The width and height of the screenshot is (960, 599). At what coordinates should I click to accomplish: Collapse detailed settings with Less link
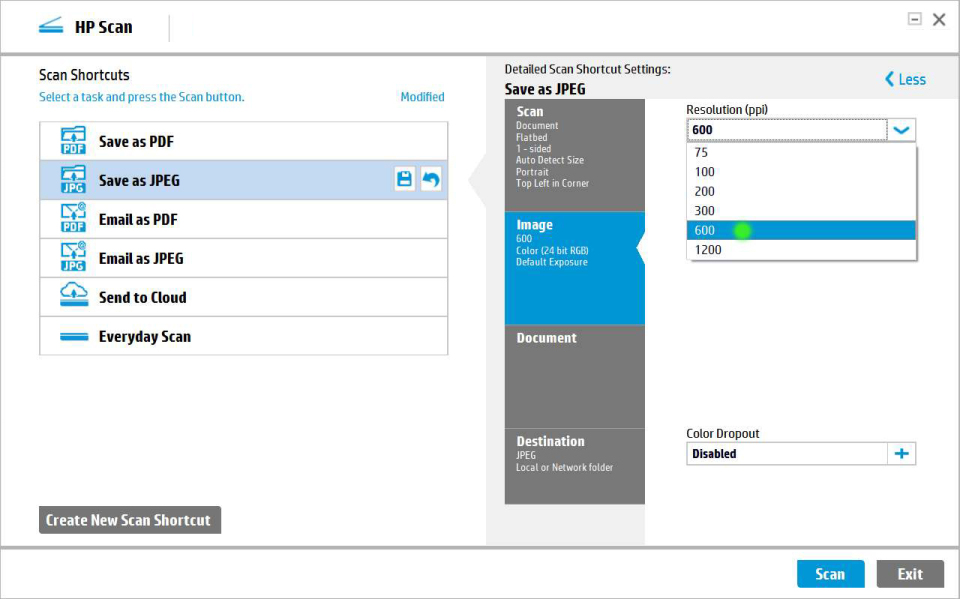click(x=906, y=79)
